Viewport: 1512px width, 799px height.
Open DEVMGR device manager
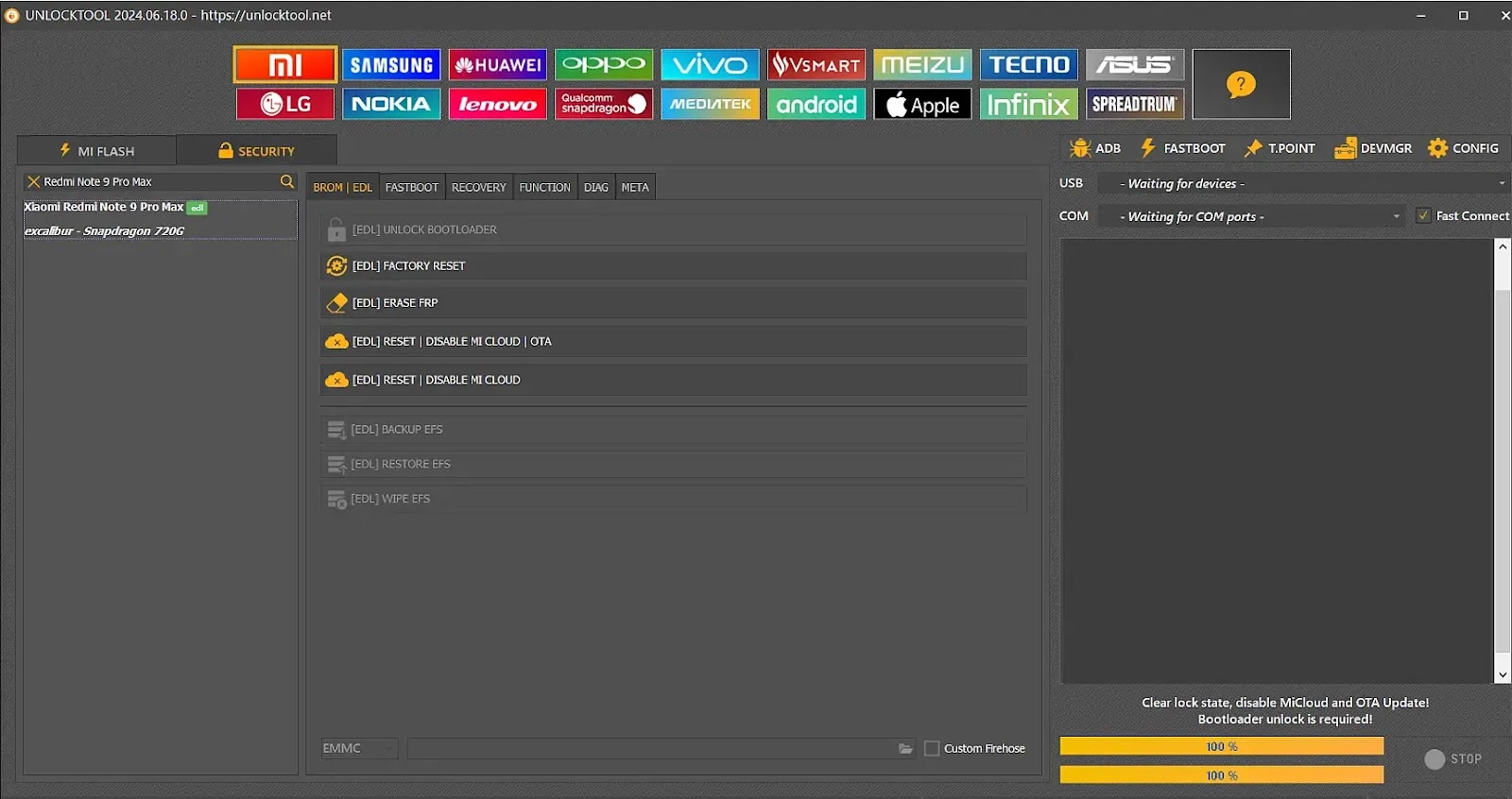pyautogui.click(x=1373, y=148)
